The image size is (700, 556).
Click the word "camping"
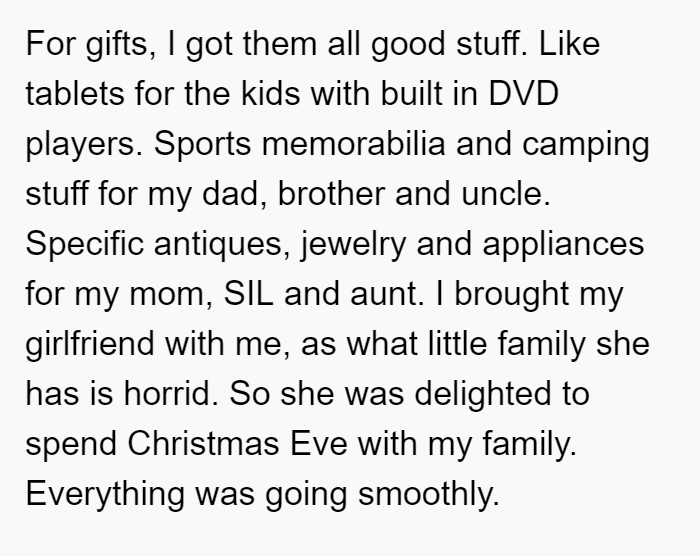[x=585, y=146]
